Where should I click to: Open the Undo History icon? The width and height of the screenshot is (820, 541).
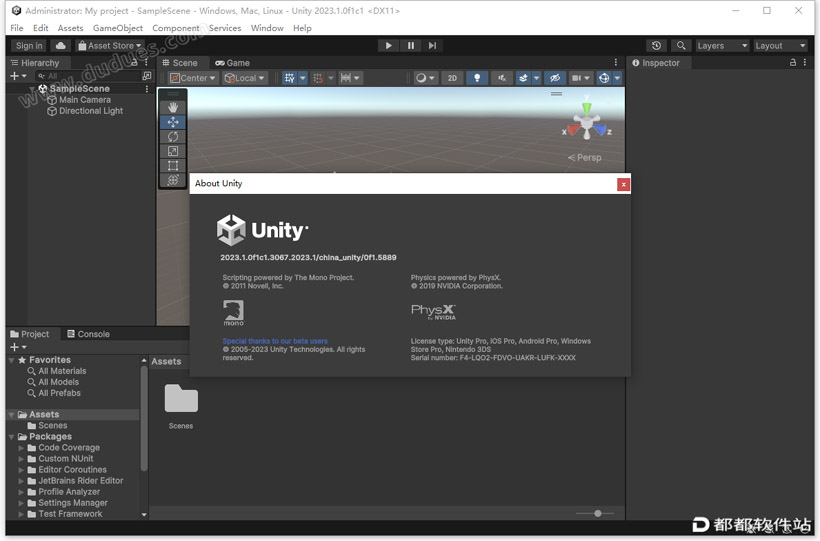coord(656,46)
